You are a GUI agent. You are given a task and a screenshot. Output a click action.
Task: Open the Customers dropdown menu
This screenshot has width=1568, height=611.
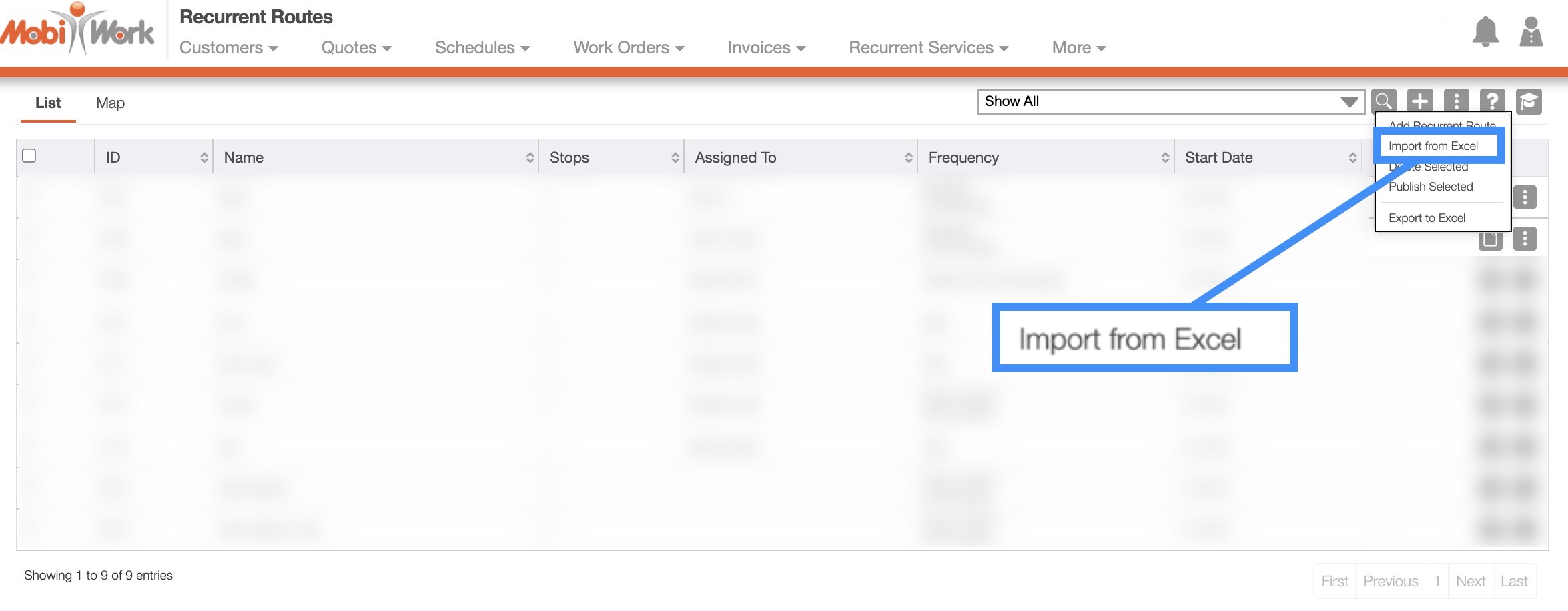pyautogui.click(x=228, y=48)
